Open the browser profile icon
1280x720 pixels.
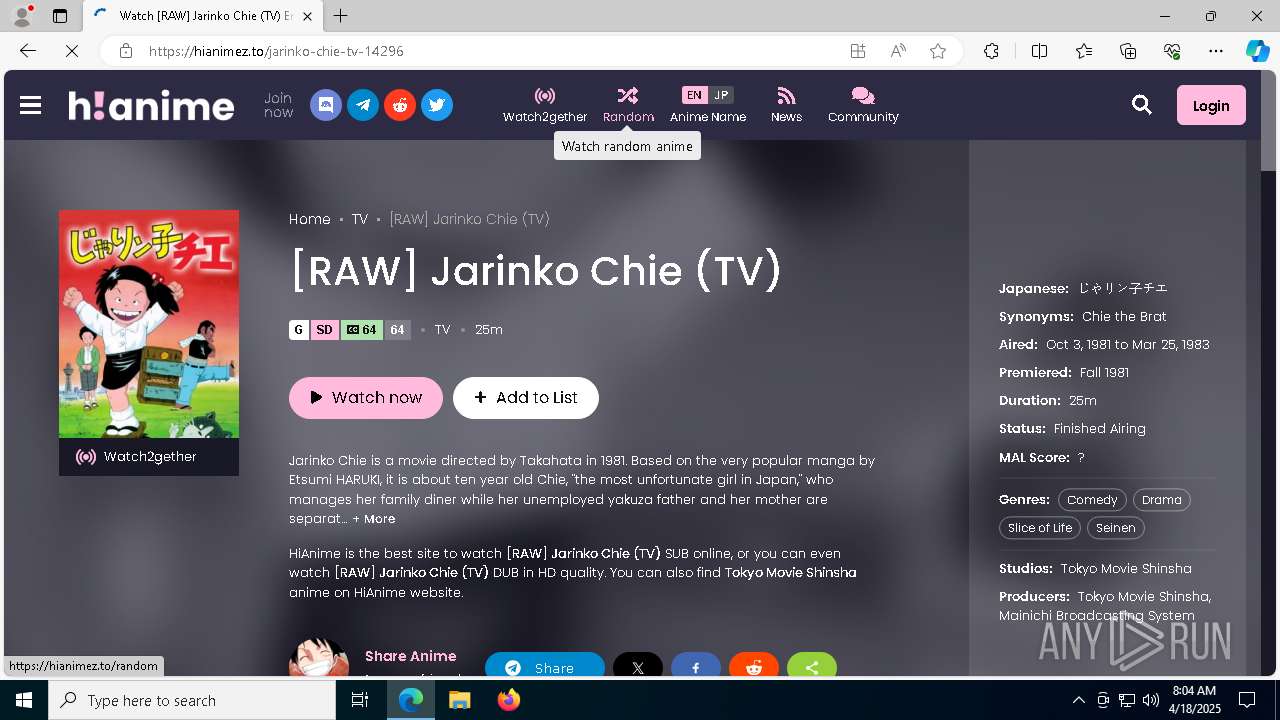click(21, 16)
